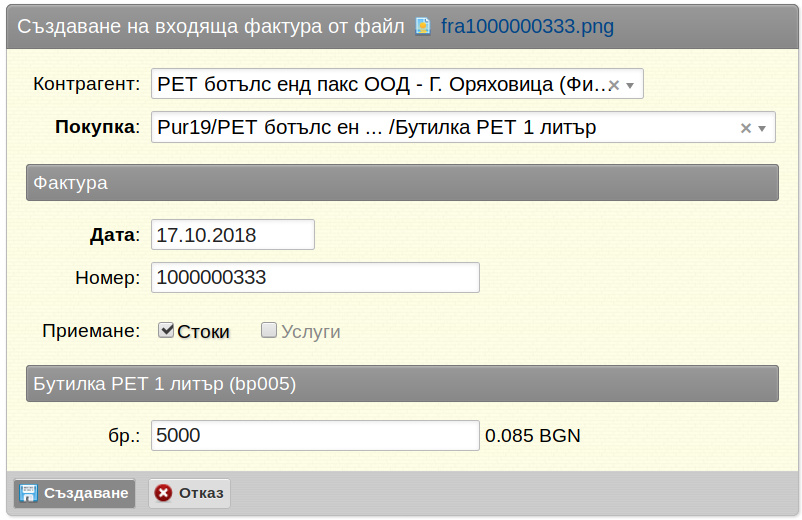Click the floppy disk icon on Създаване
The image size is (802, 520).
28,493
